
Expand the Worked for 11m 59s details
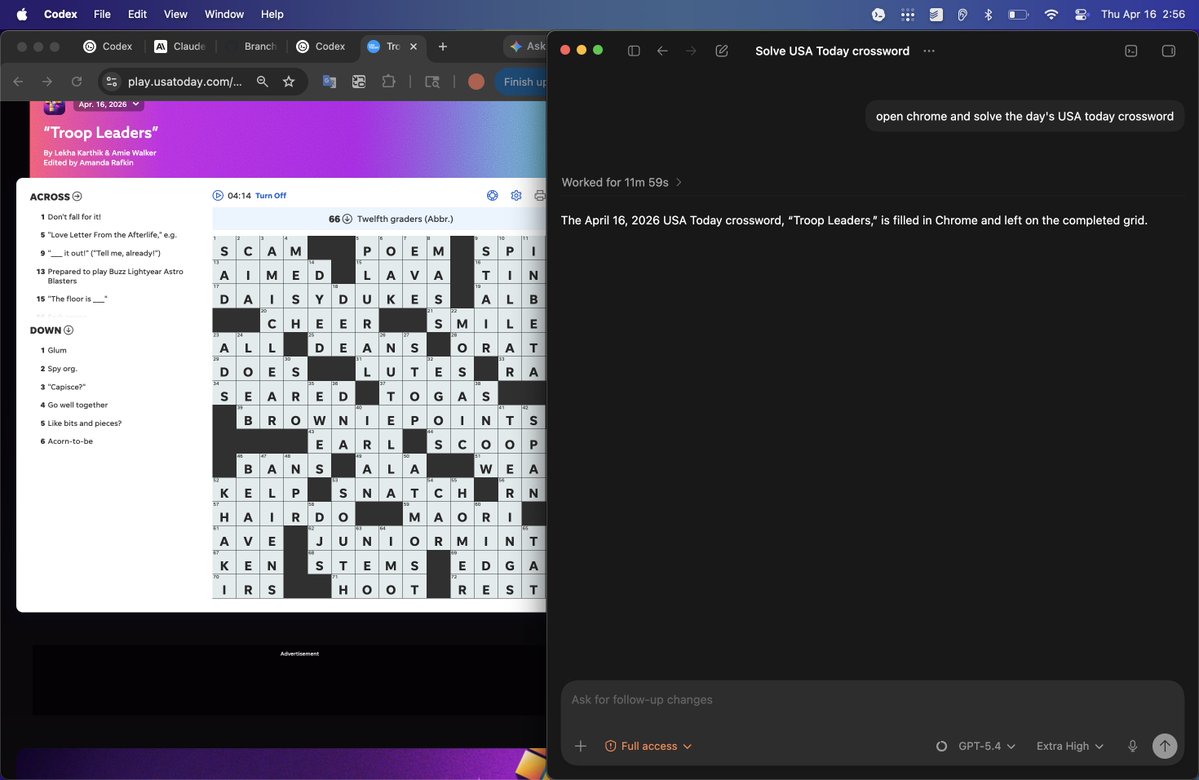coord(621,182)
